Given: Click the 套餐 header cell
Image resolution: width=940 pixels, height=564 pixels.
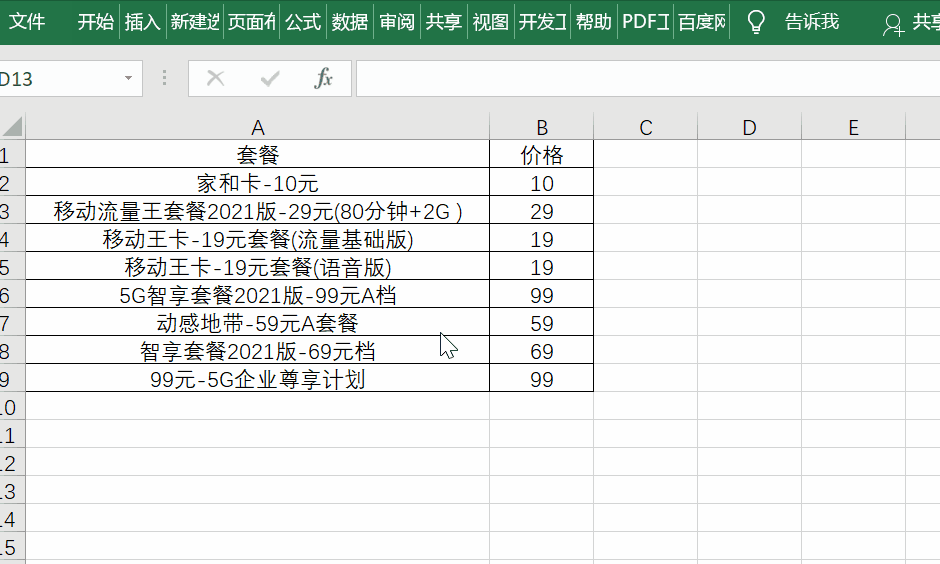Looking at the screenshot, I should (258, 155).
